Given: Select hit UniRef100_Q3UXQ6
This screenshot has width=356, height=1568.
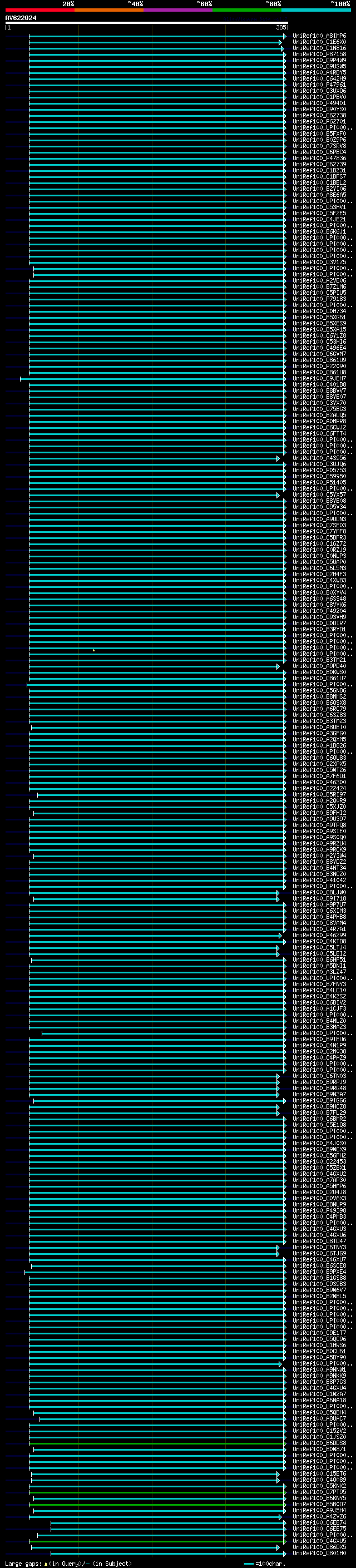Looking at the screenshot, I should point(319,91).
